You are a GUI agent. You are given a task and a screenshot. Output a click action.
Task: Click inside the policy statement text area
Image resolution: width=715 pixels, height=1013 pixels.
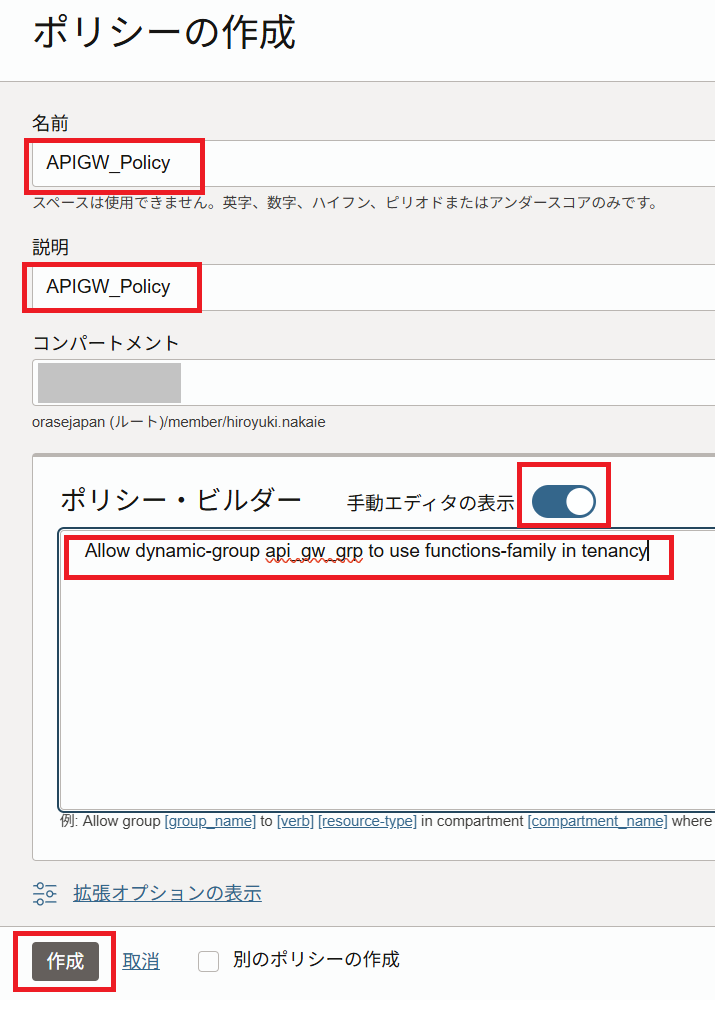coord(385,680)
